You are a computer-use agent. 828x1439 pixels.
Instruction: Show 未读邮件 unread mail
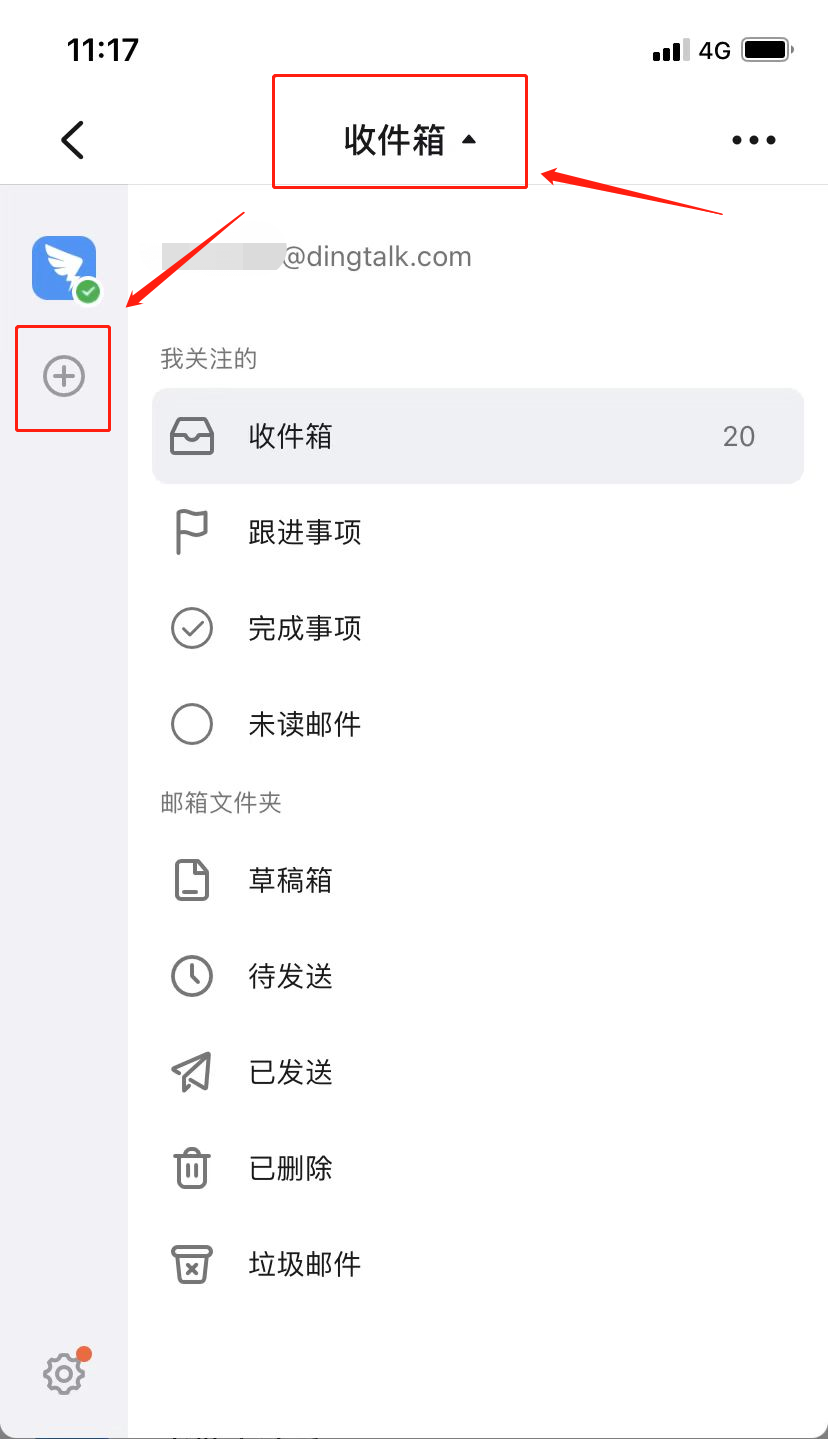(x=304, y=724)
